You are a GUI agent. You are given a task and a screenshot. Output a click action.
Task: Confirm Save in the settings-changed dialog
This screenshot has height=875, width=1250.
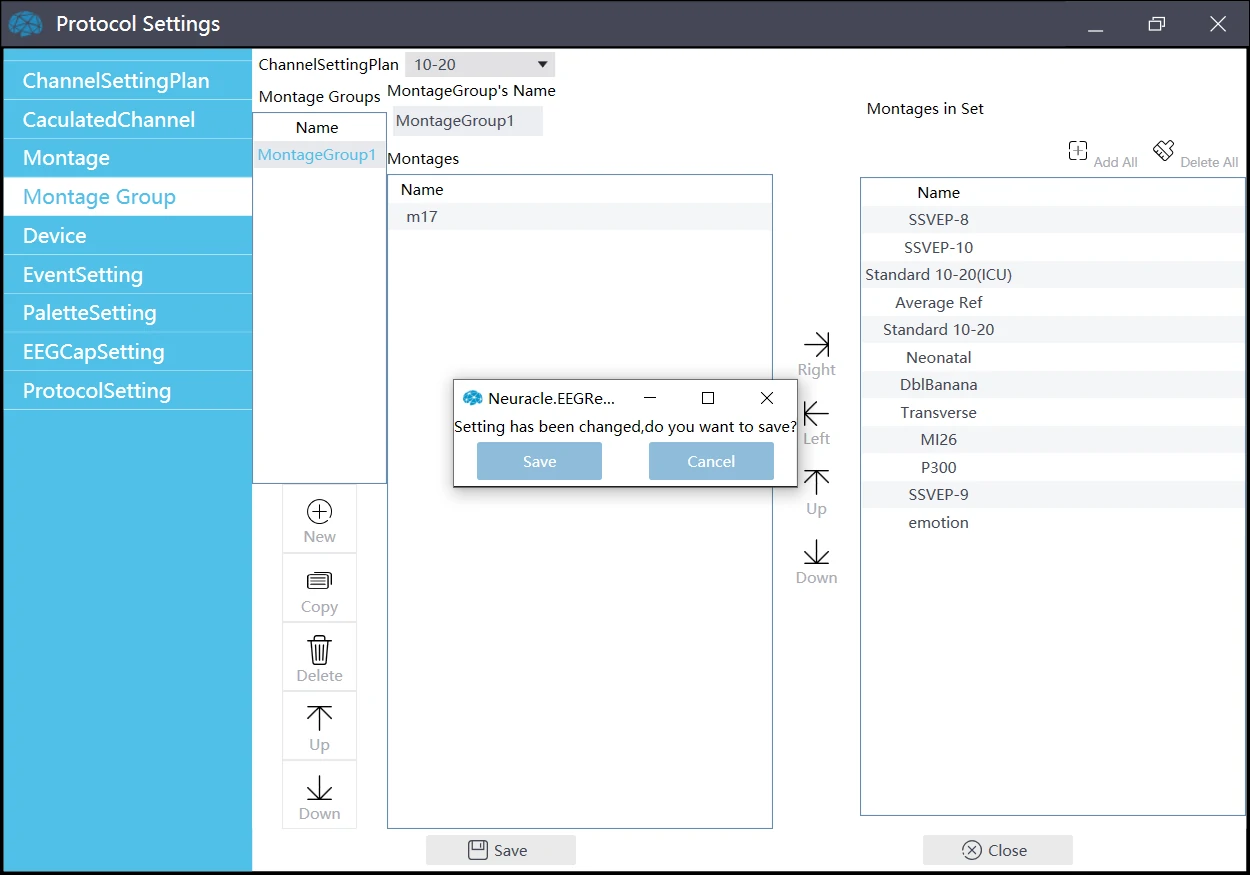pyautogui.click(x=539, y=461)
